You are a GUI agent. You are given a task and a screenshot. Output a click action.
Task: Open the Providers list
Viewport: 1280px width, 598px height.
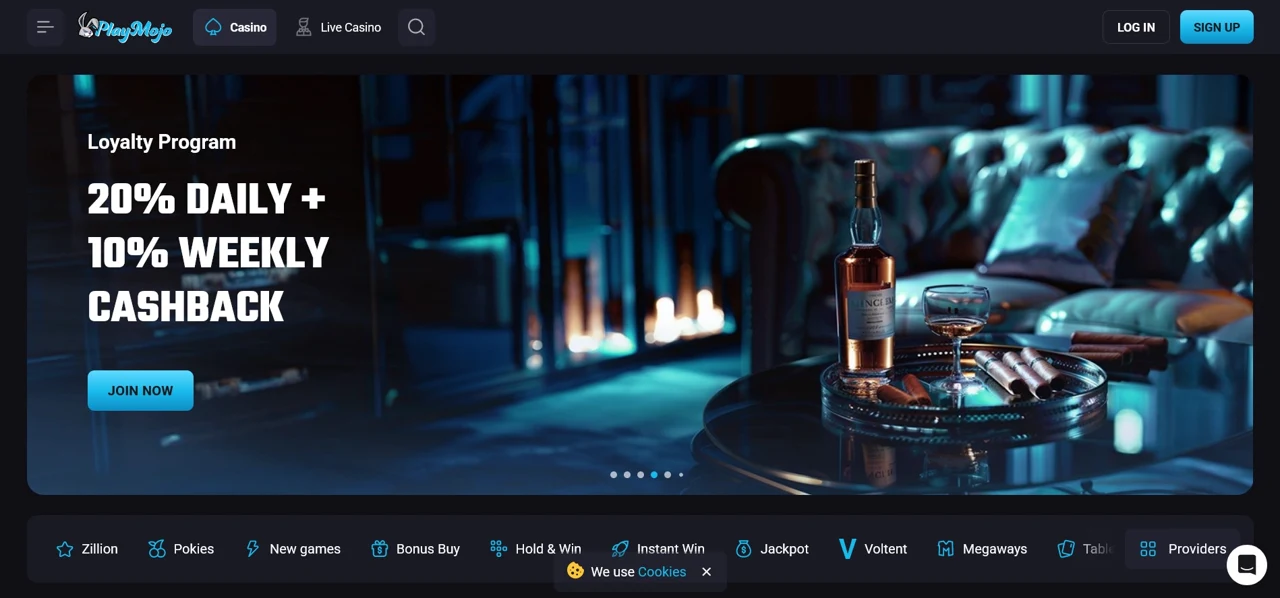1183,549
